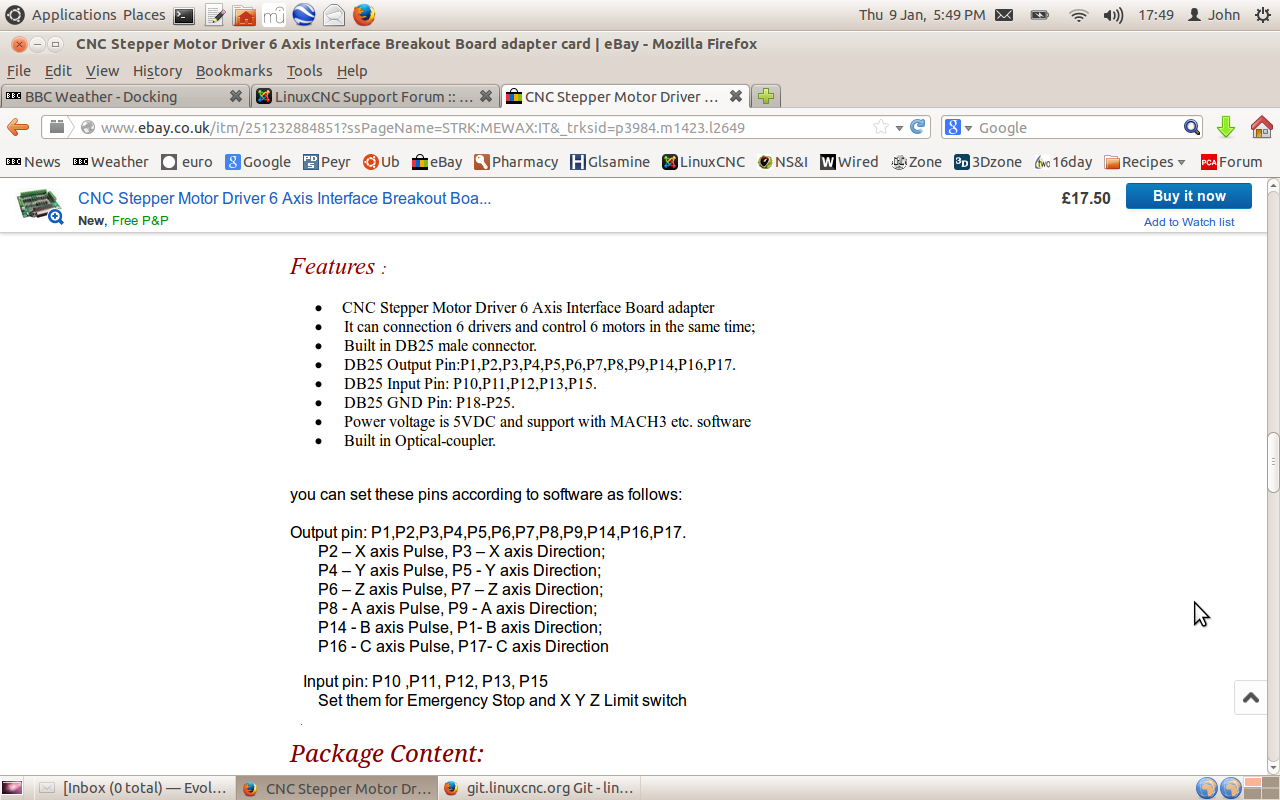Click the Buy it now button
The width and height of the screenshot is (1280, 800).
pyautogui.click(x=1188, y=196)
